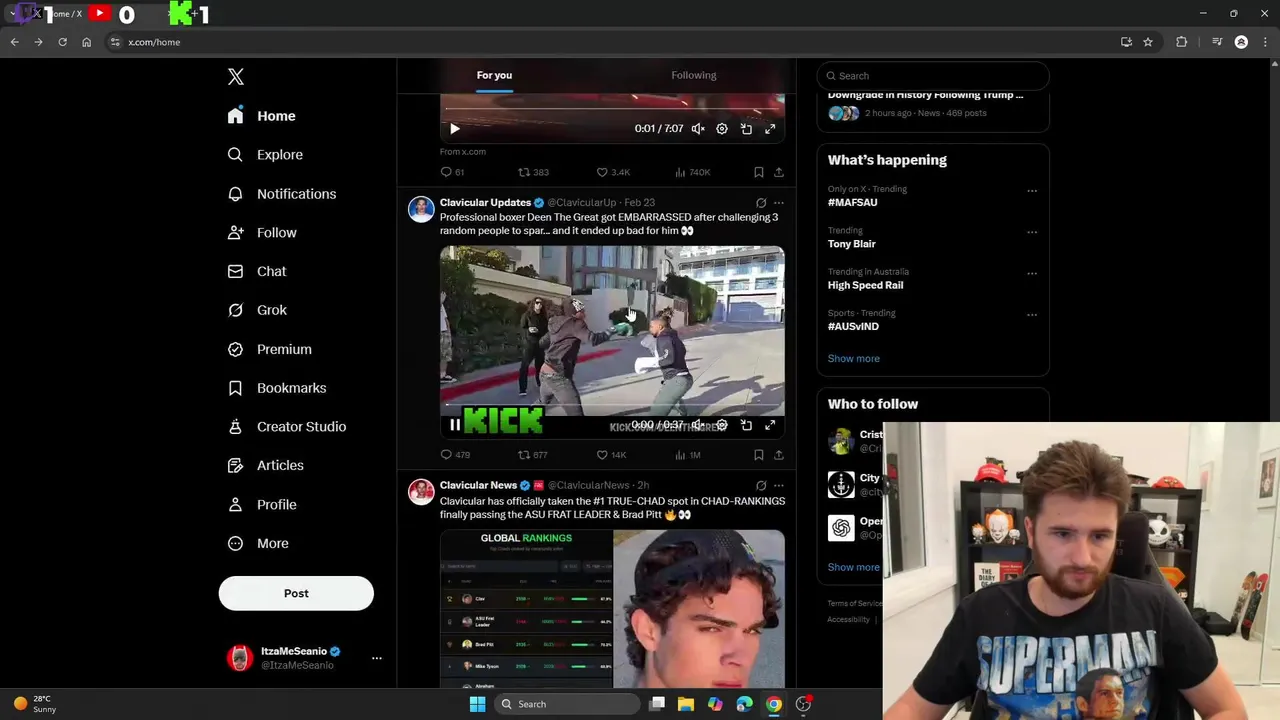The height and width of the screenshot is (720, 1280).
Task: Open Chrome extensions puzzle icon
Action: point(1181,42)
